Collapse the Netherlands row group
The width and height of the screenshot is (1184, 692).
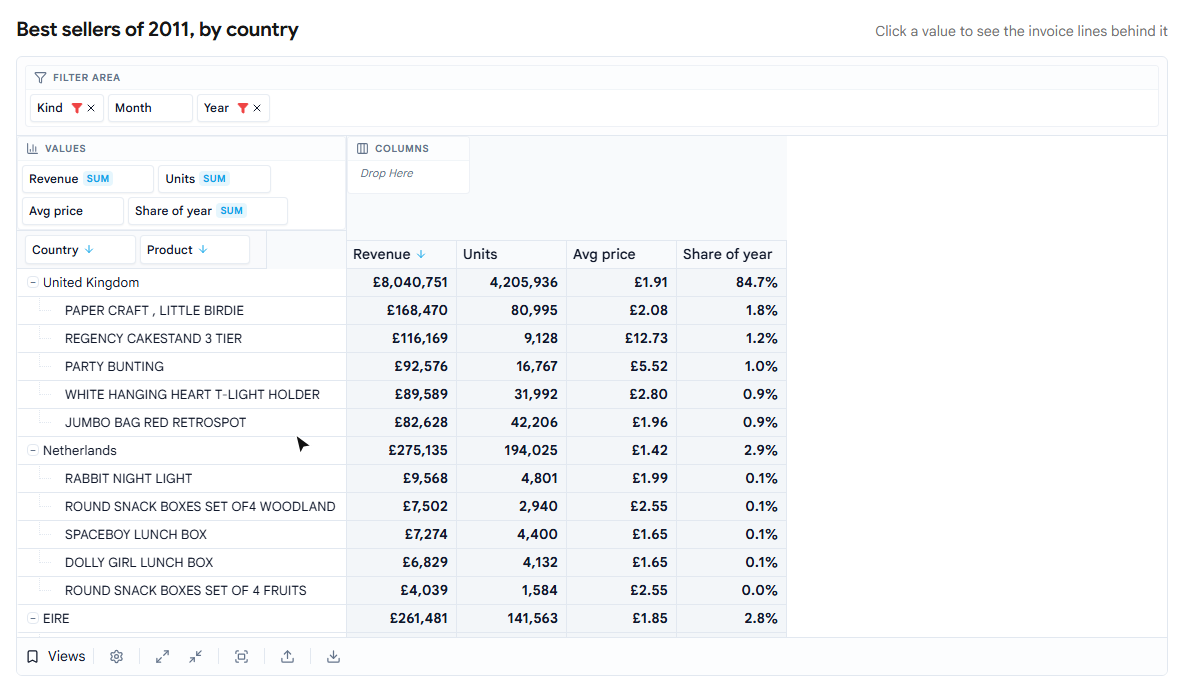(x=32, y=450)
